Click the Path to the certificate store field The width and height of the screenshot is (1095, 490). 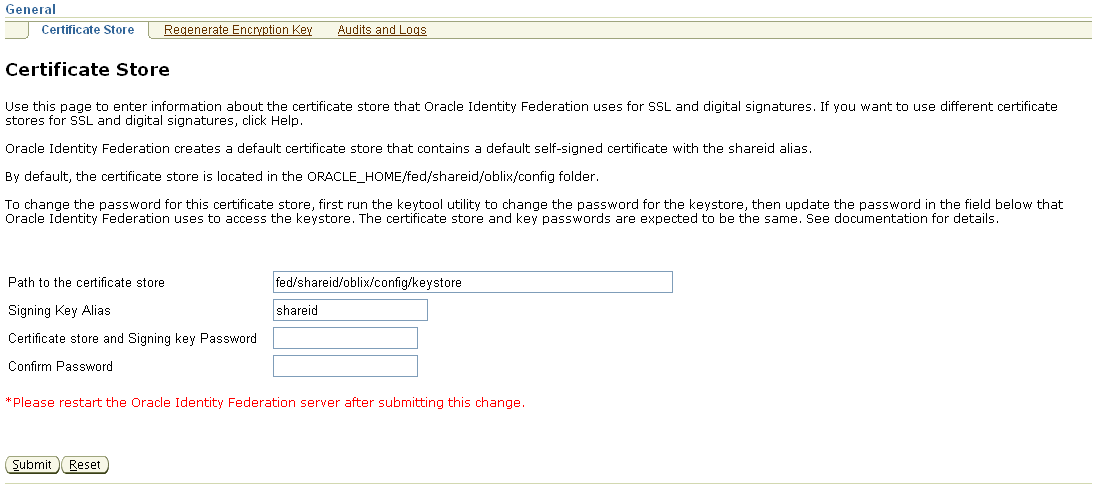click(473, 282)
